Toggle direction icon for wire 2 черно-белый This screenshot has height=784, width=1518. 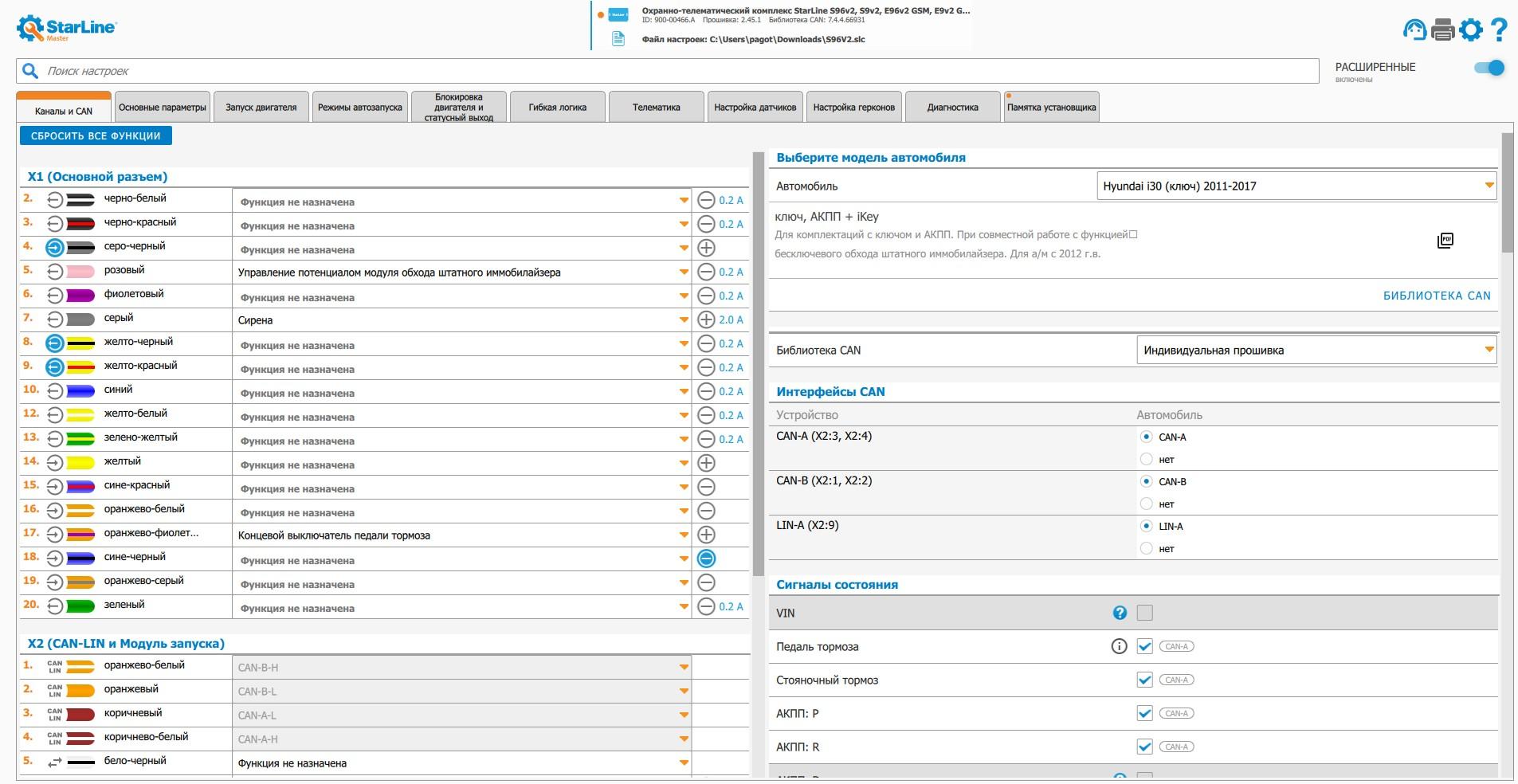[x=54, y=200]
